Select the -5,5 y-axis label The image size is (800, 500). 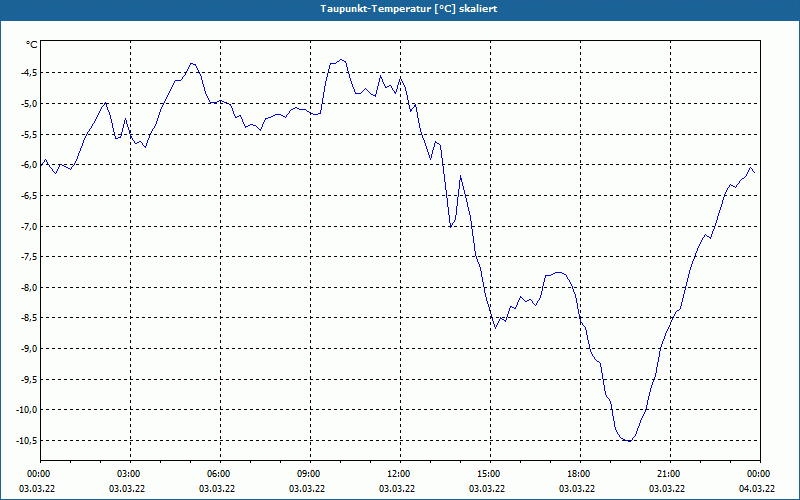[29, 134]
